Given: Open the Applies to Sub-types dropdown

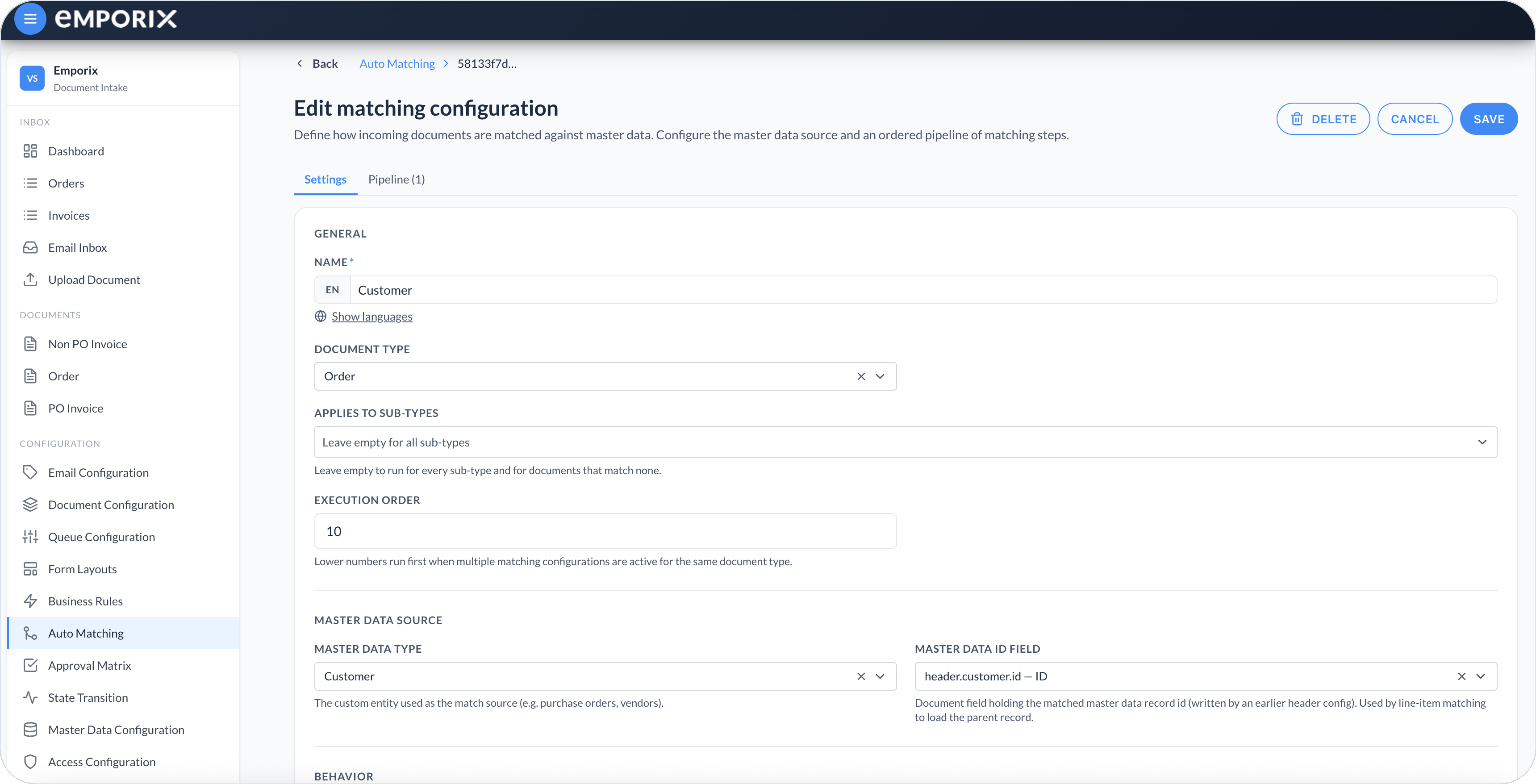Looking at the screenshot, I should tap(905, 442).
